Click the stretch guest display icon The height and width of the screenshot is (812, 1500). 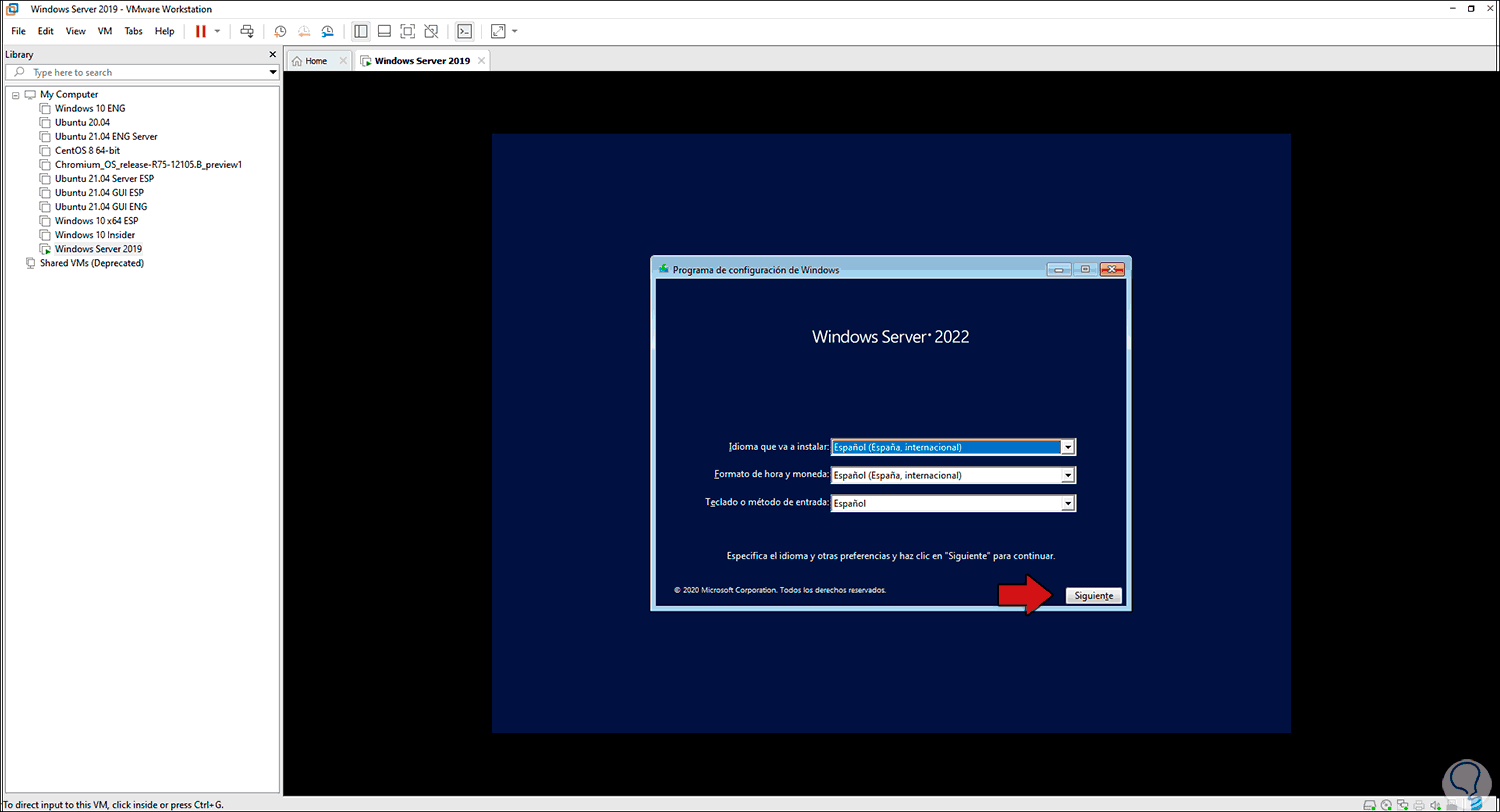(x=498, y=31)
